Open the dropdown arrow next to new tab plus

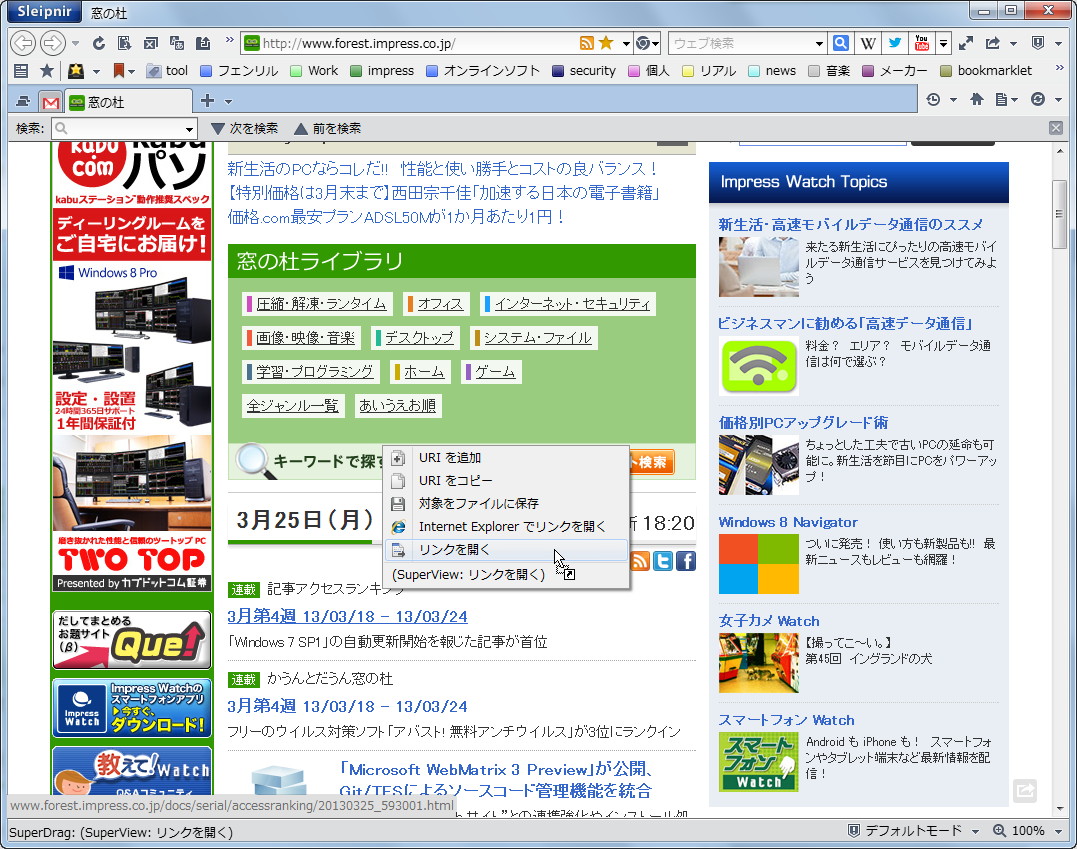click(x=228, y=102)
